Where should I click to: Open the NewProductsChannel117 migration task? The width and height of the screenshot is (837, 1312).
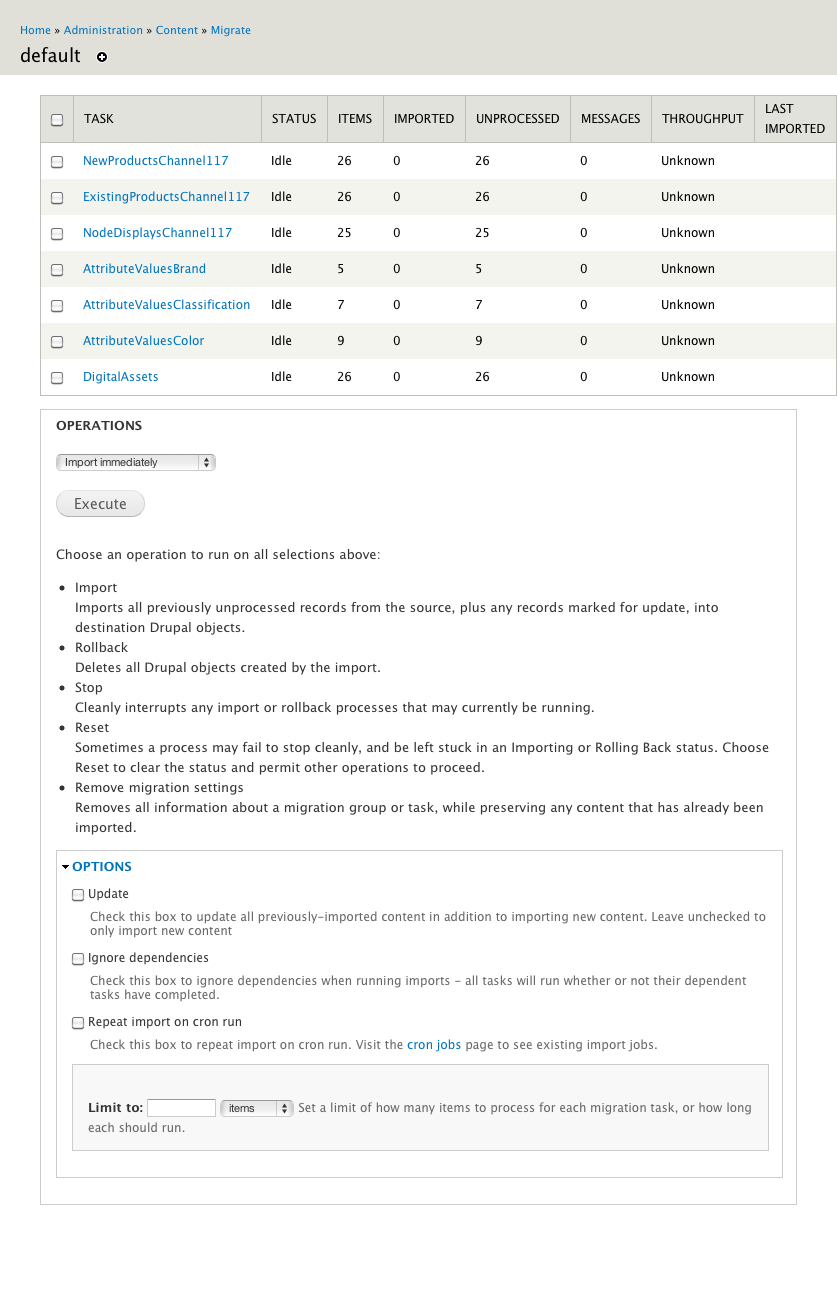tap(154, 160)
